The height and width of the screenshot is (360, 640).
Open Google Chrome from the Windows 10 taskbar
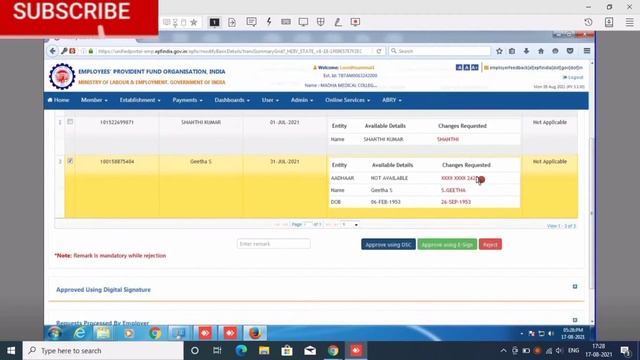[x=333, y=351]
